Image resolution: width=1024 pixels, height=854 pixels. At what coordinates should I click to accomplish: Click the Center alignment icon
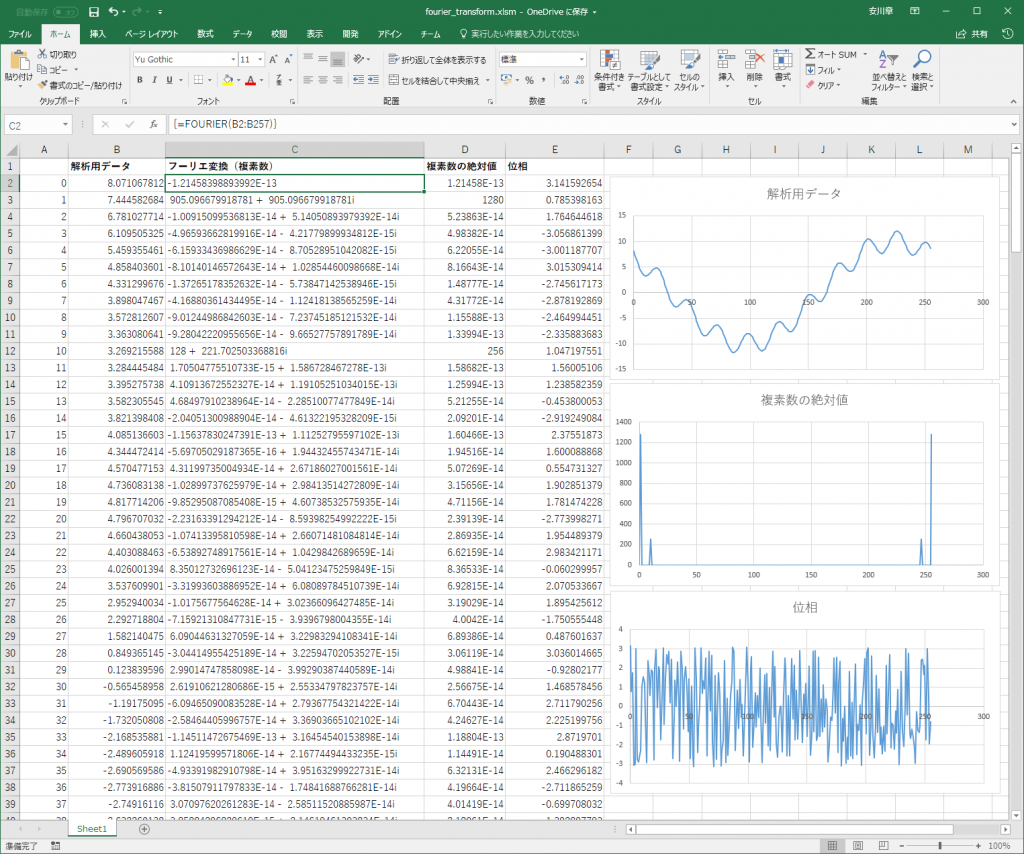[323, 80]
